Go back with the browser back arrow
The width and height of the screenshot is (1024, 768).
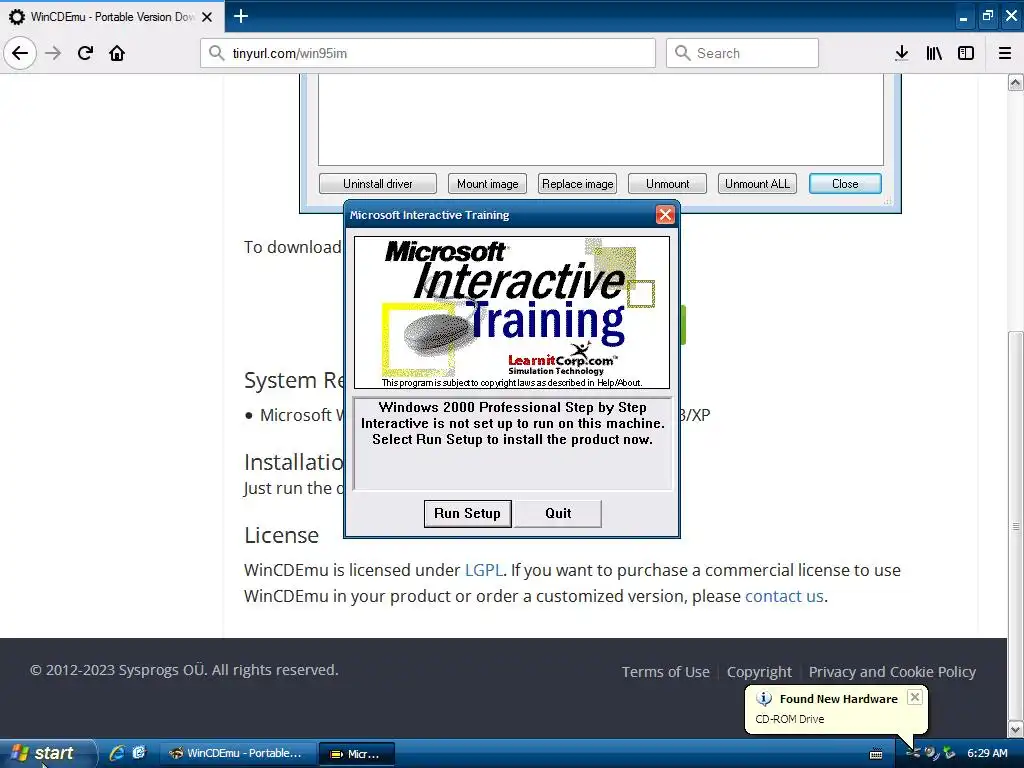point(20,53)
